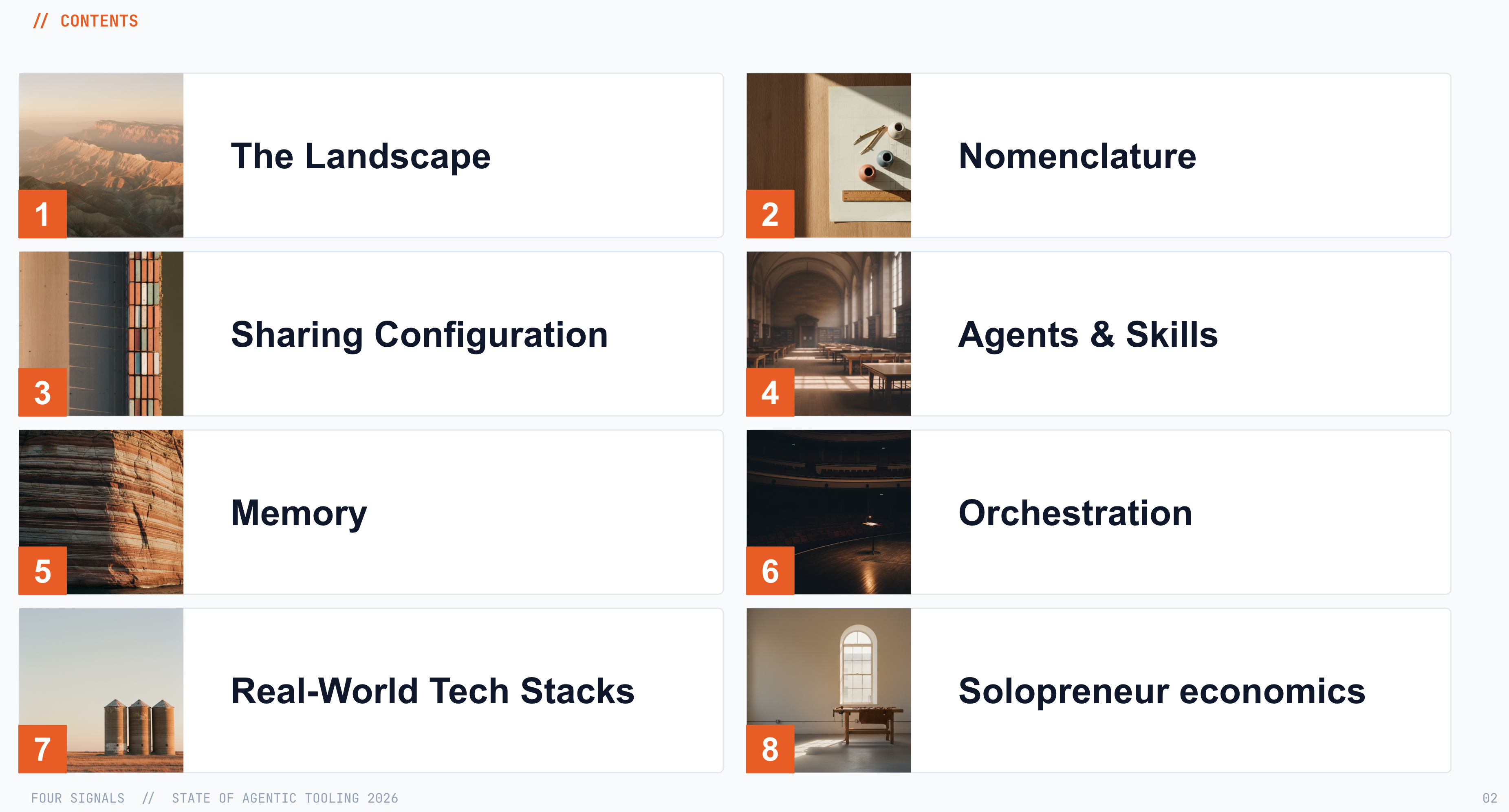Open Solopreneur economics section title
This screenshot has height=812, width=1509.
pos(1162,692)
